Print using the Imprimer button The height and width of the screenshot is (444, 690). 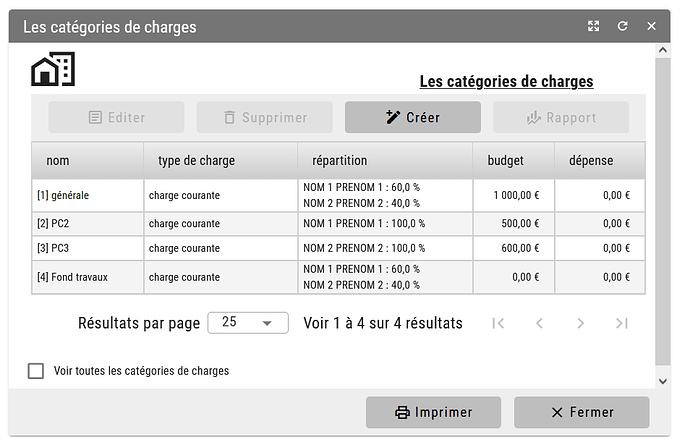[x=433, y=412]
